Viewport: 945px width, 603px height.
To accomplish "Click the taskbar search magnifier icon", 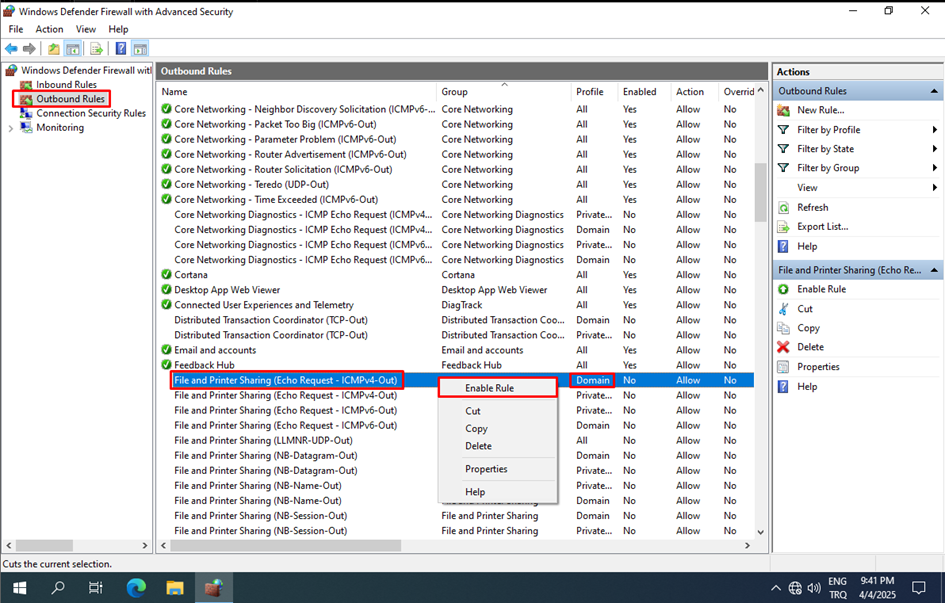I will pyautogui.click(x=58, y=587).
